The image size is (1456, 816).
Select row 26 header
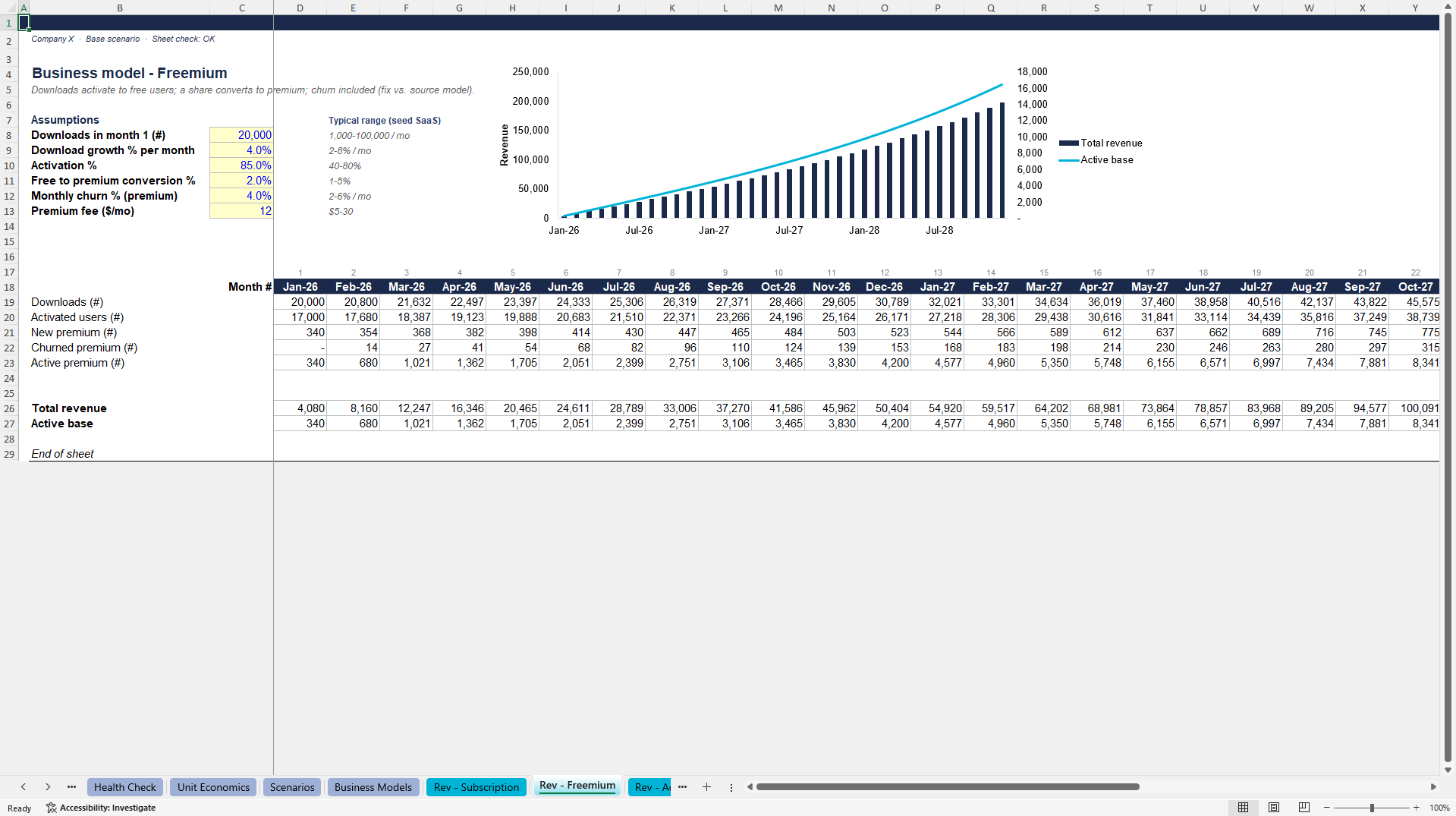tap(9, 408)
